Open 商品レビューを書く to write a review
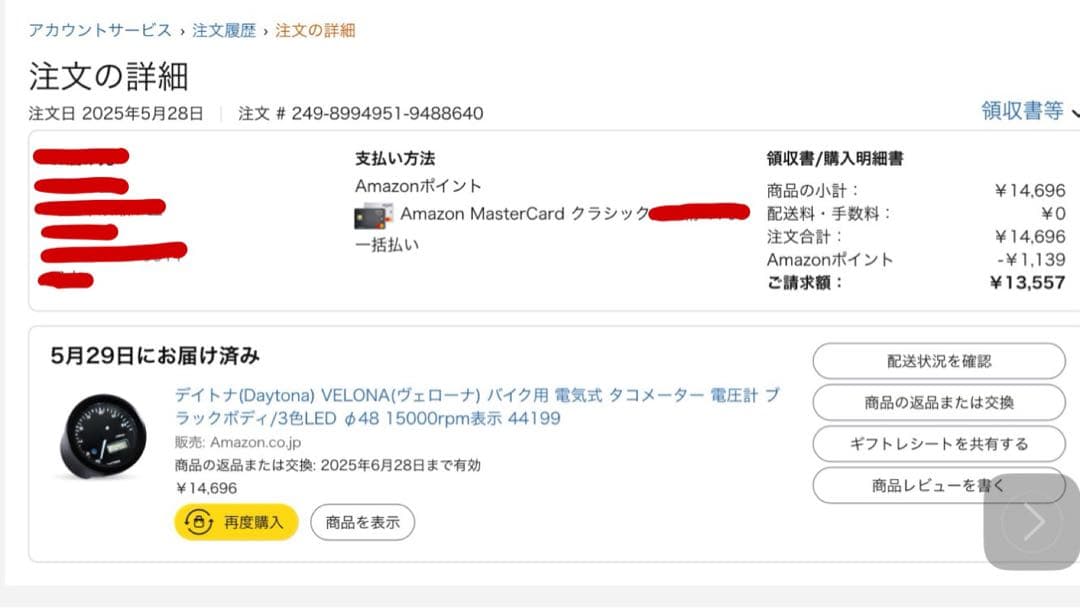 click(x=938, y=484)
